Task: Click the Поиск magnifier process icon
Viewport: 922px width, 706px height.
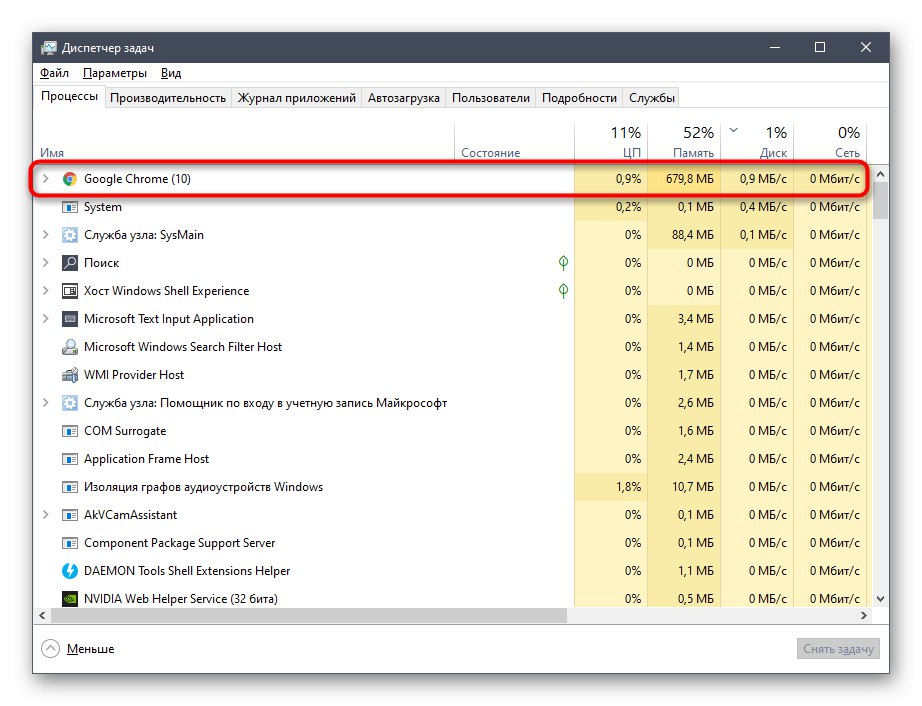Action: (x=70, y=263)
